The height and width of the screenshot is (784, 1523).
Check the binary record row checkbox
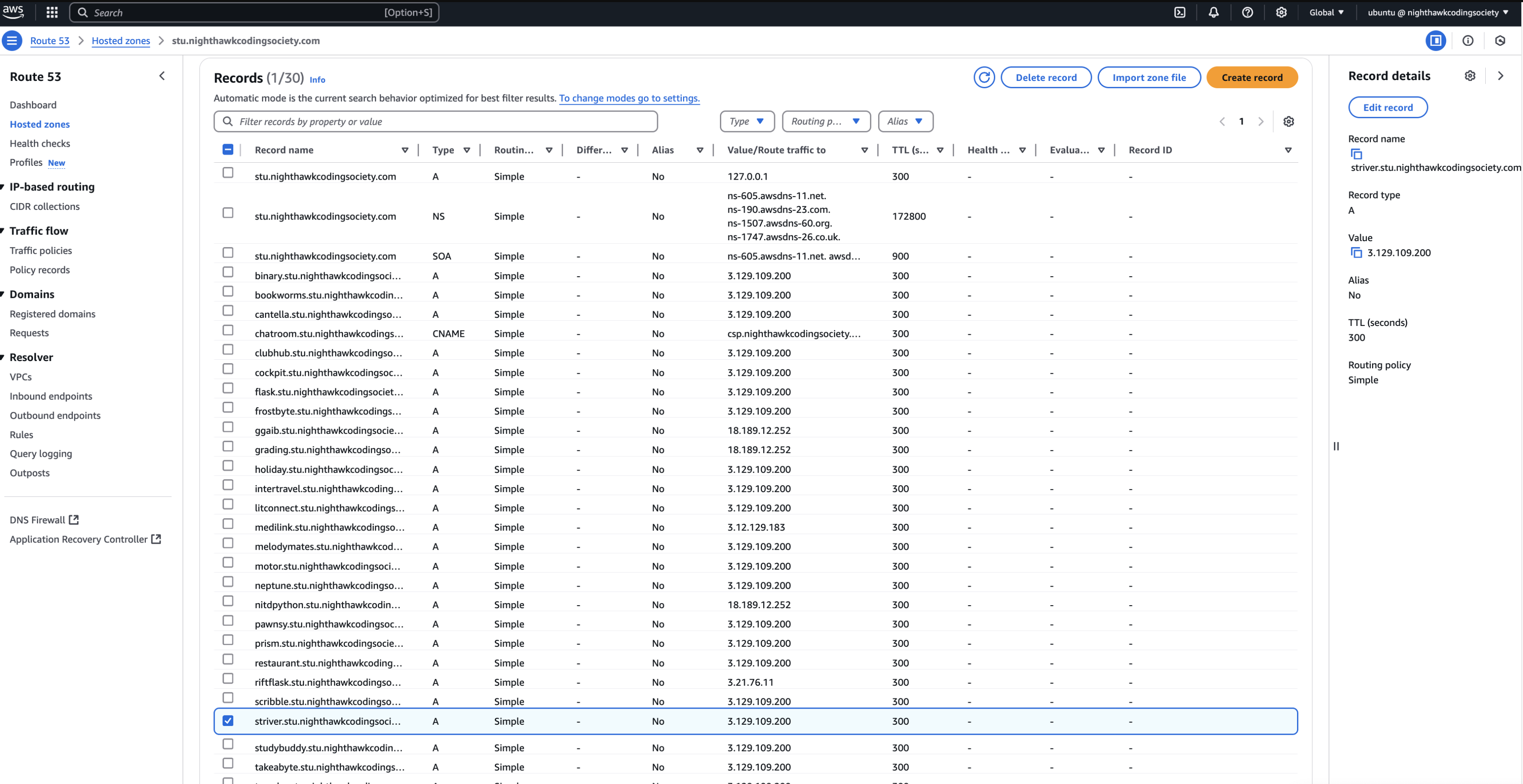pos(228,272)
